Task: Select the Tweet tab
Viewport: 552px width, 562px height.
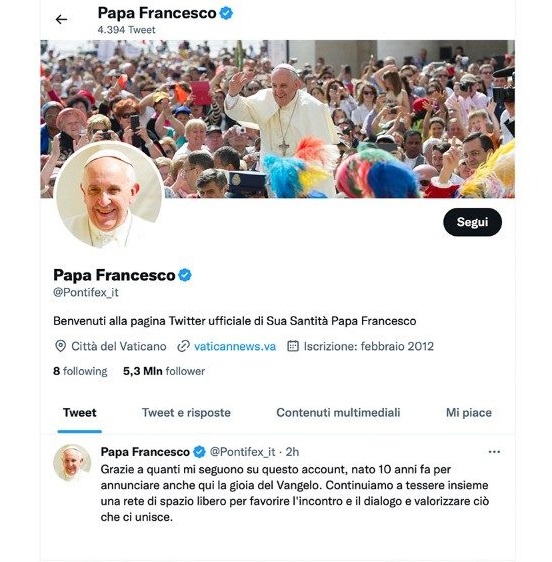Action: pos(80,413)
